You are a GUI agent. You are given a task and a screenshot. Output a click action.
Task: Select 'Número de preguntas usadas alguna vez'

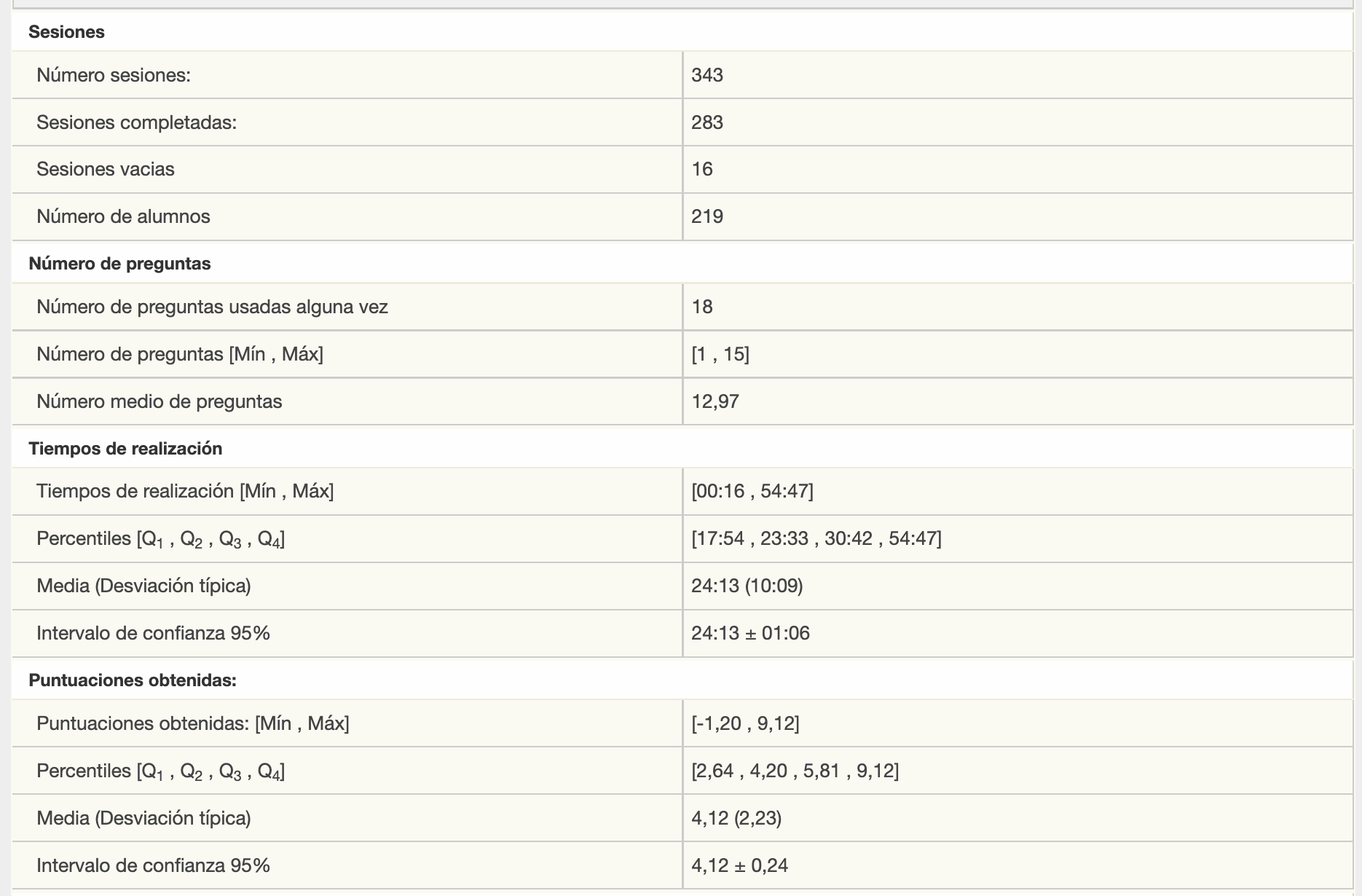(x=212, y=307)
